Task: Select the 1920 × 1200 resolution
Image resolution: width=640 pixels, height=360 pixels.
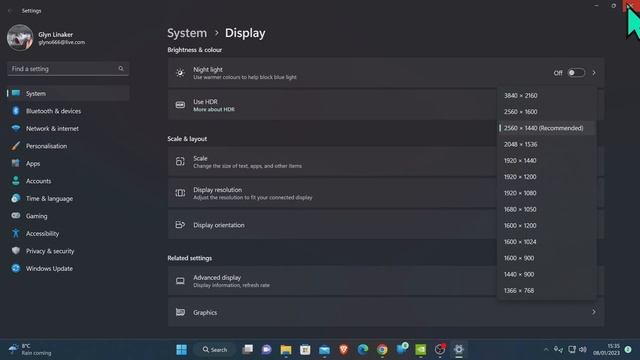Action: 546,177
